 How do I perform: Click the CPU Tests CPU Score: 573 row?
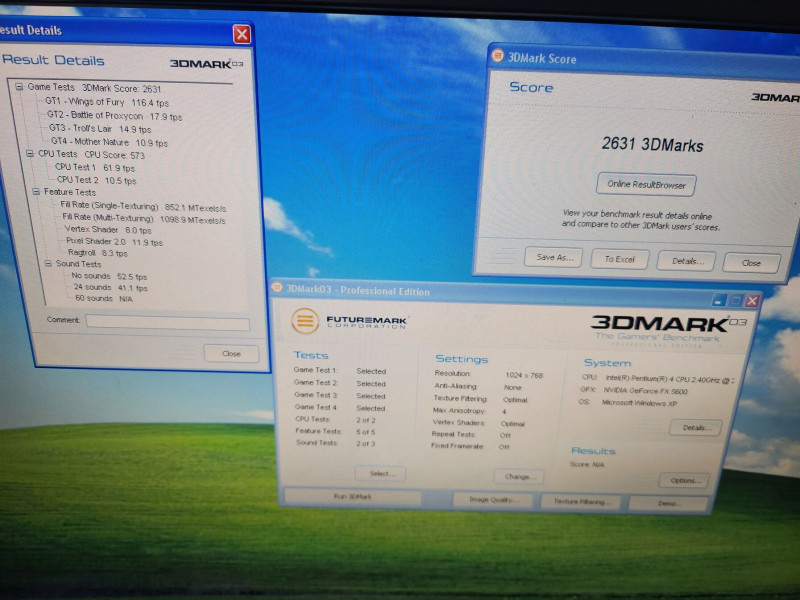tap(92, 154)
